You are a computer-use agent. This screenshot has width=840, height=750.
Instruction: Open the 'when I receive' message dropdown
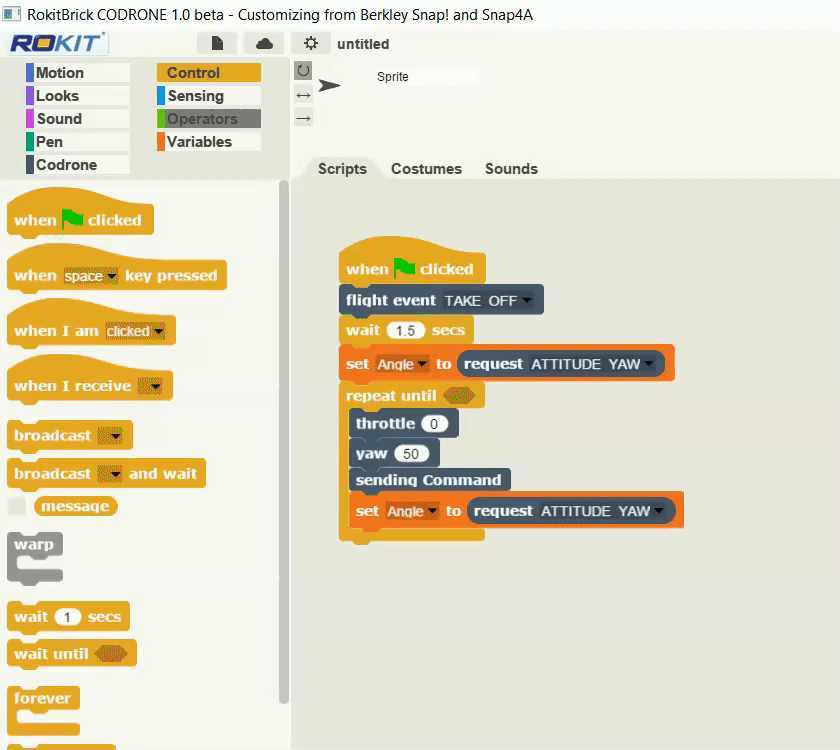pos(150,386)
